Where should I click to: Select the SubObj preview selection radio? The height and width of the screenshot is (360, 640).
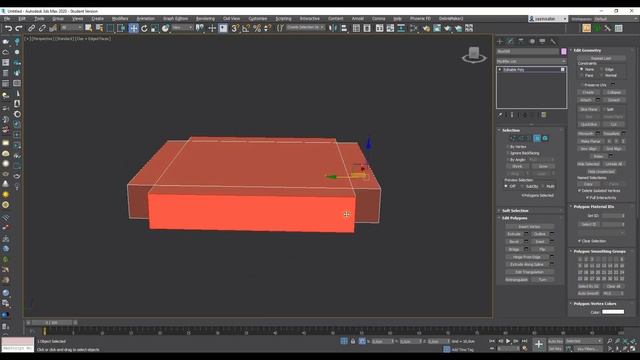tap(523, 187)
